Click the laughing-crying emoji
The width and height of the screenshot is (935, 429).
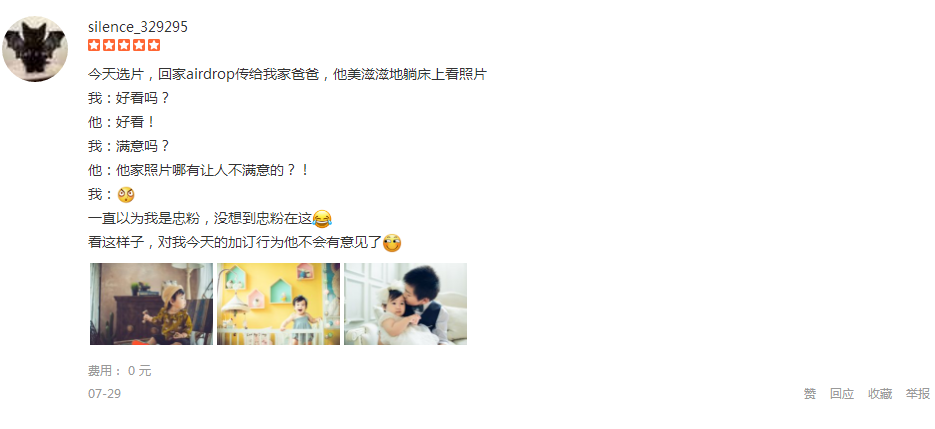[x=322, y=219]
